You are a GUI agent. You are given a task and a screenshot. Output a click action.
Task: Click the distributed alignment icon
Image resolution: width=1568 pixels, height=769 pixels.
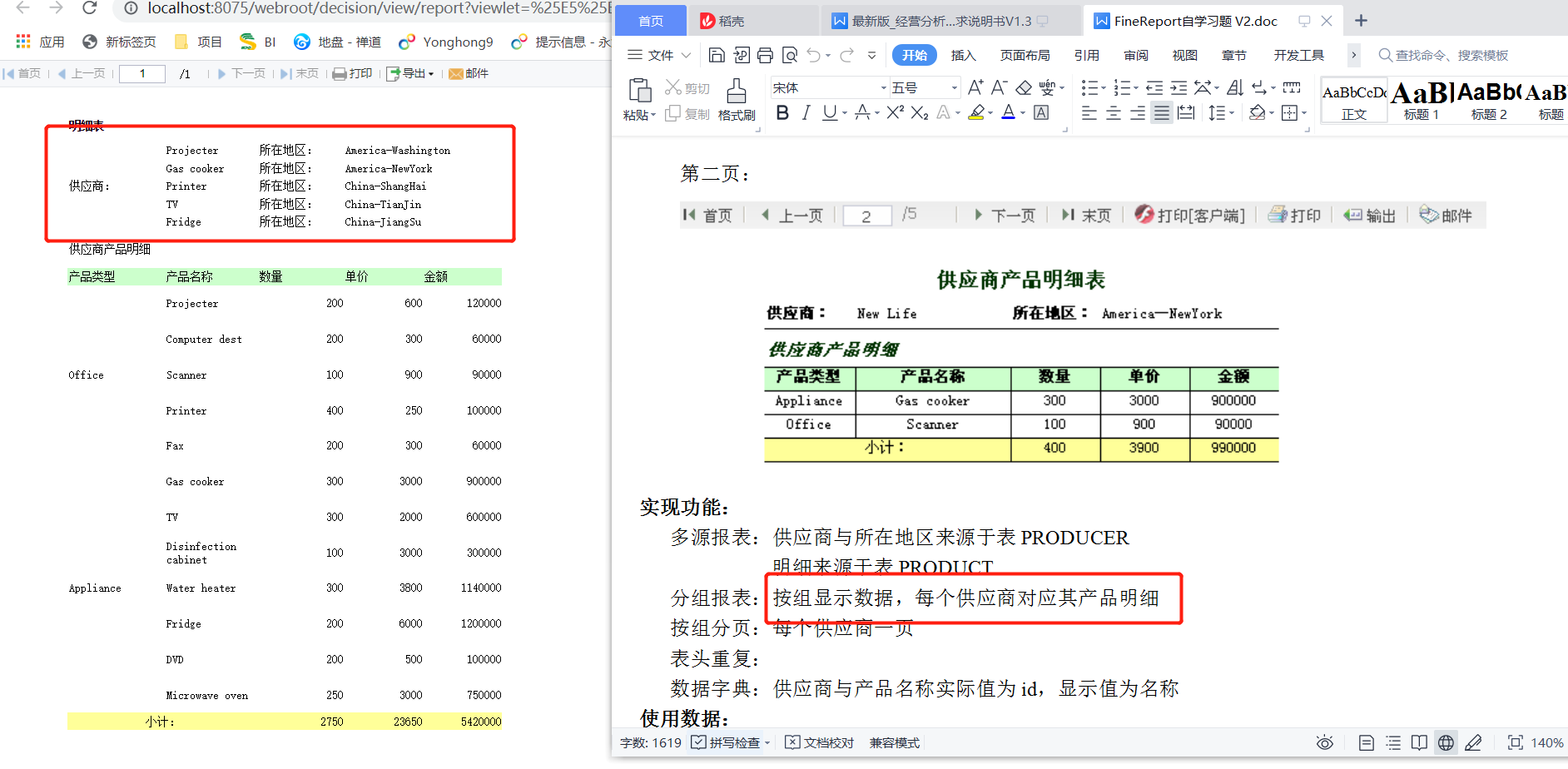pyautogui.click(x=1186, y=112)
